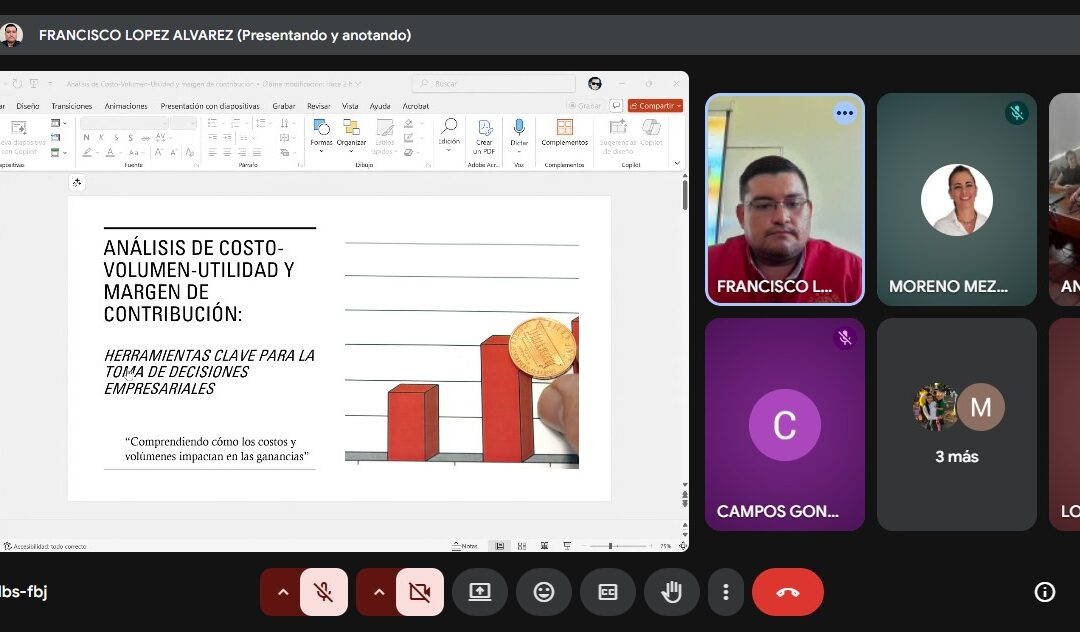Click the present screen share icon

click(x=480, y=592)
